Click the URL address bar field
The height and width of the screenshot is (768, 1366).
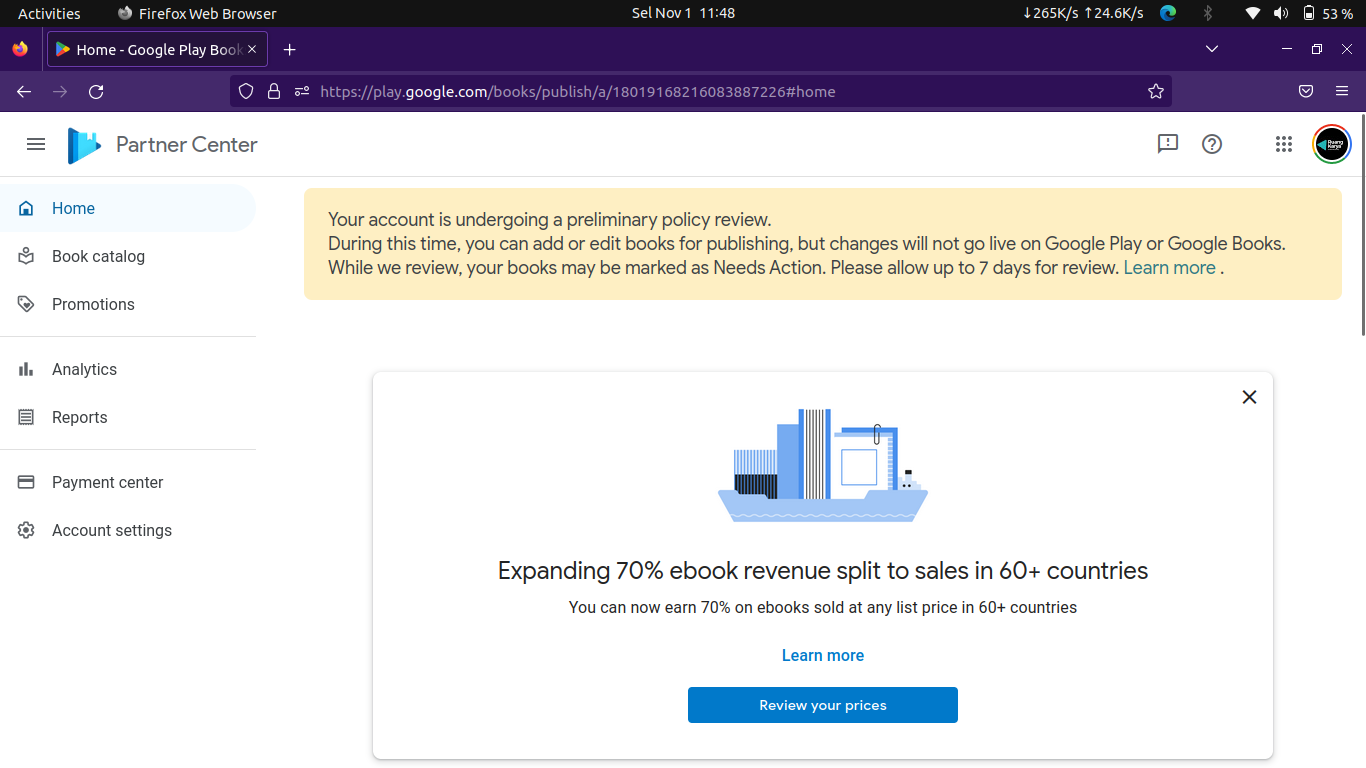pos(700,92)
